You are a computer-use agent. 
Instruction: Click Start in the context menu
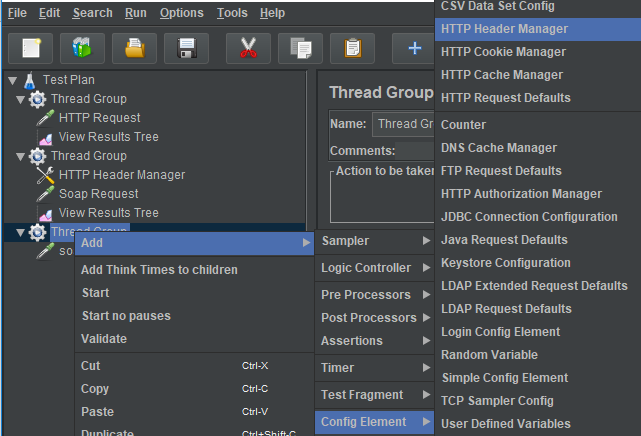tap(194, 293)
